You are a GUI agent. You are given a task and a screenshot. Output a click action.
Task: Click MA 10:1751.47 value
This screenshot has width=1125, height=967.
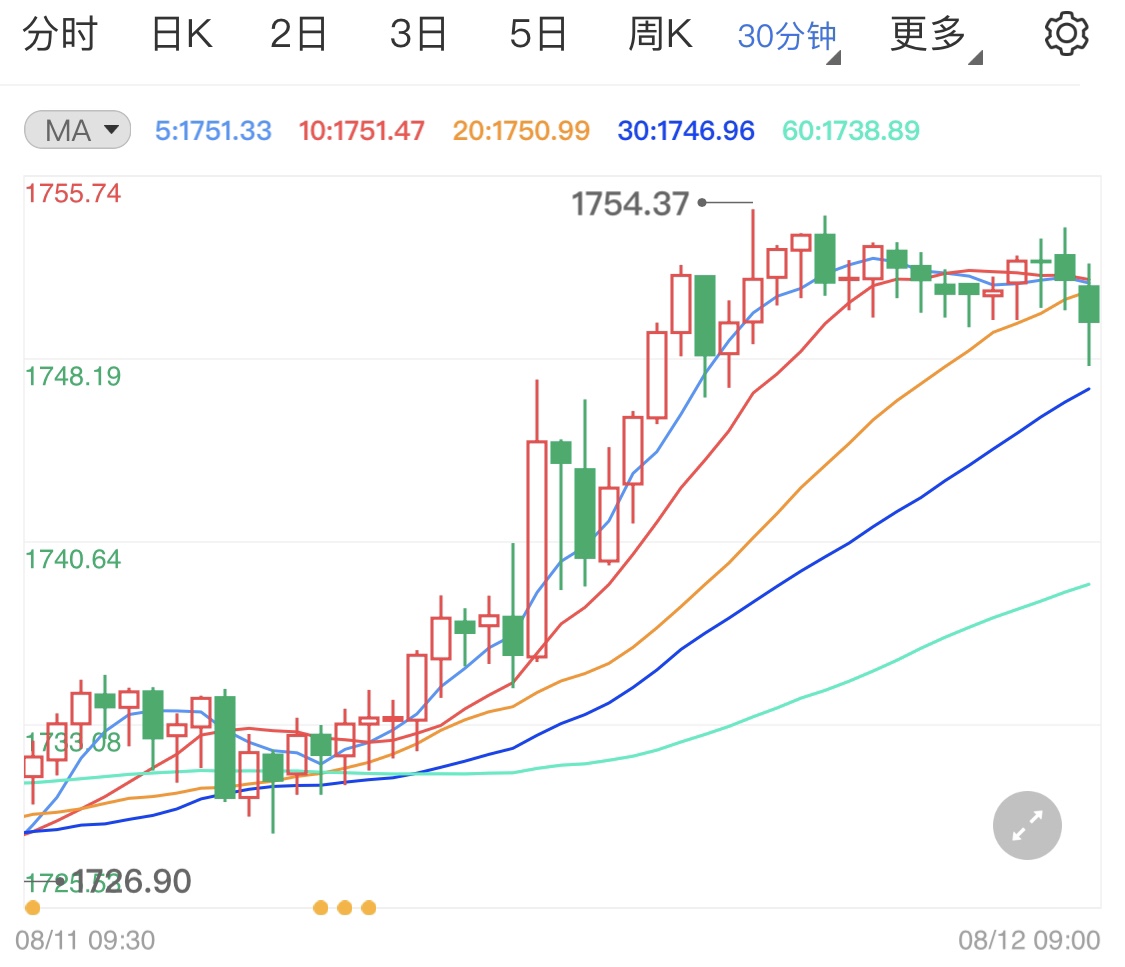tap(362, 131)
